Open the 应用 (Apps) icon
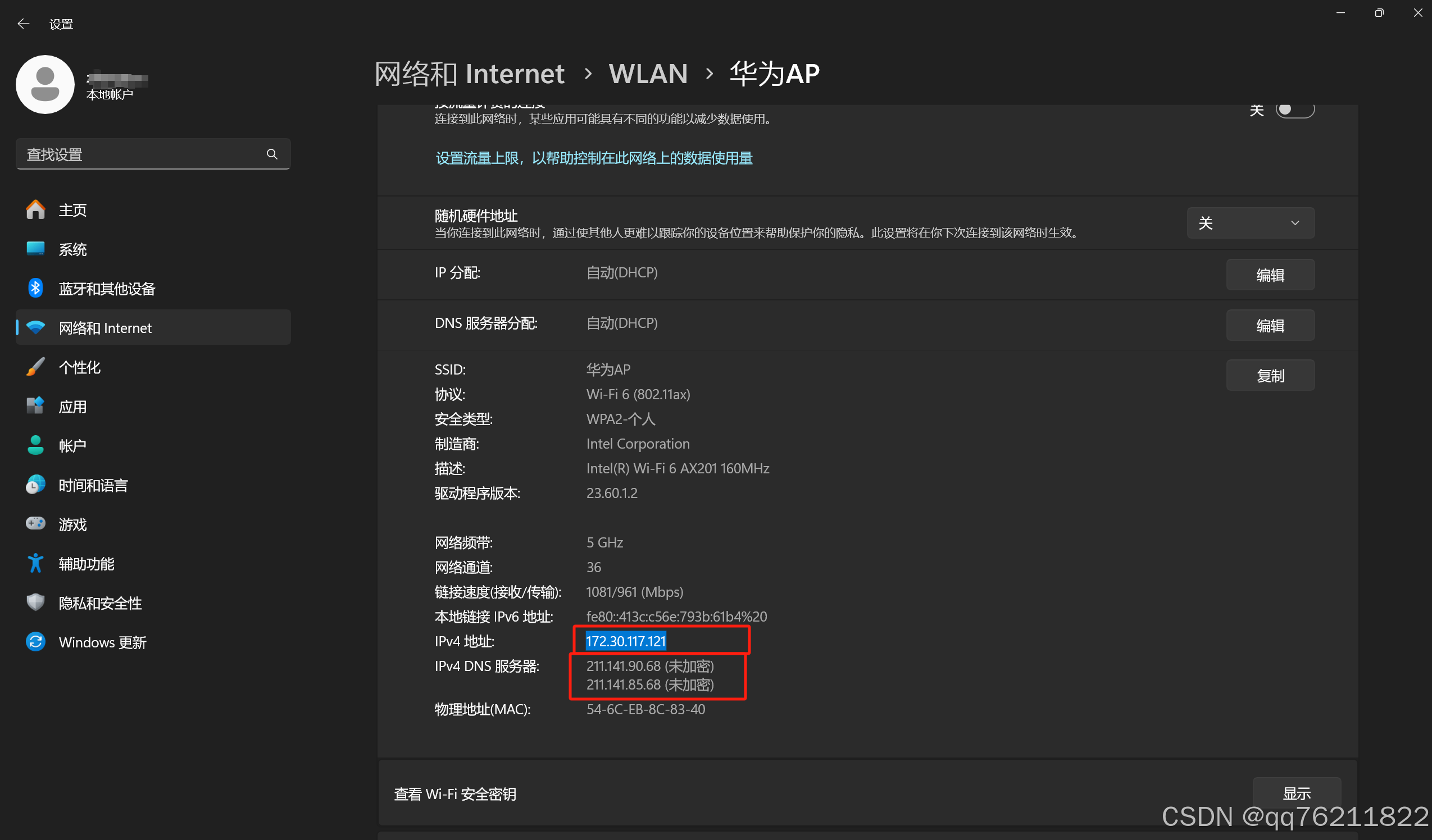 [x=35, y=405]
